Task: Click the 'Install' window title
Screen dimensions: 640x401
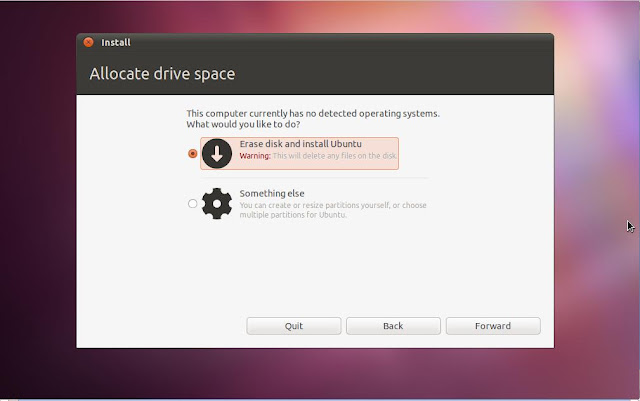Action: pyautogui.click(x=116, y=42)
